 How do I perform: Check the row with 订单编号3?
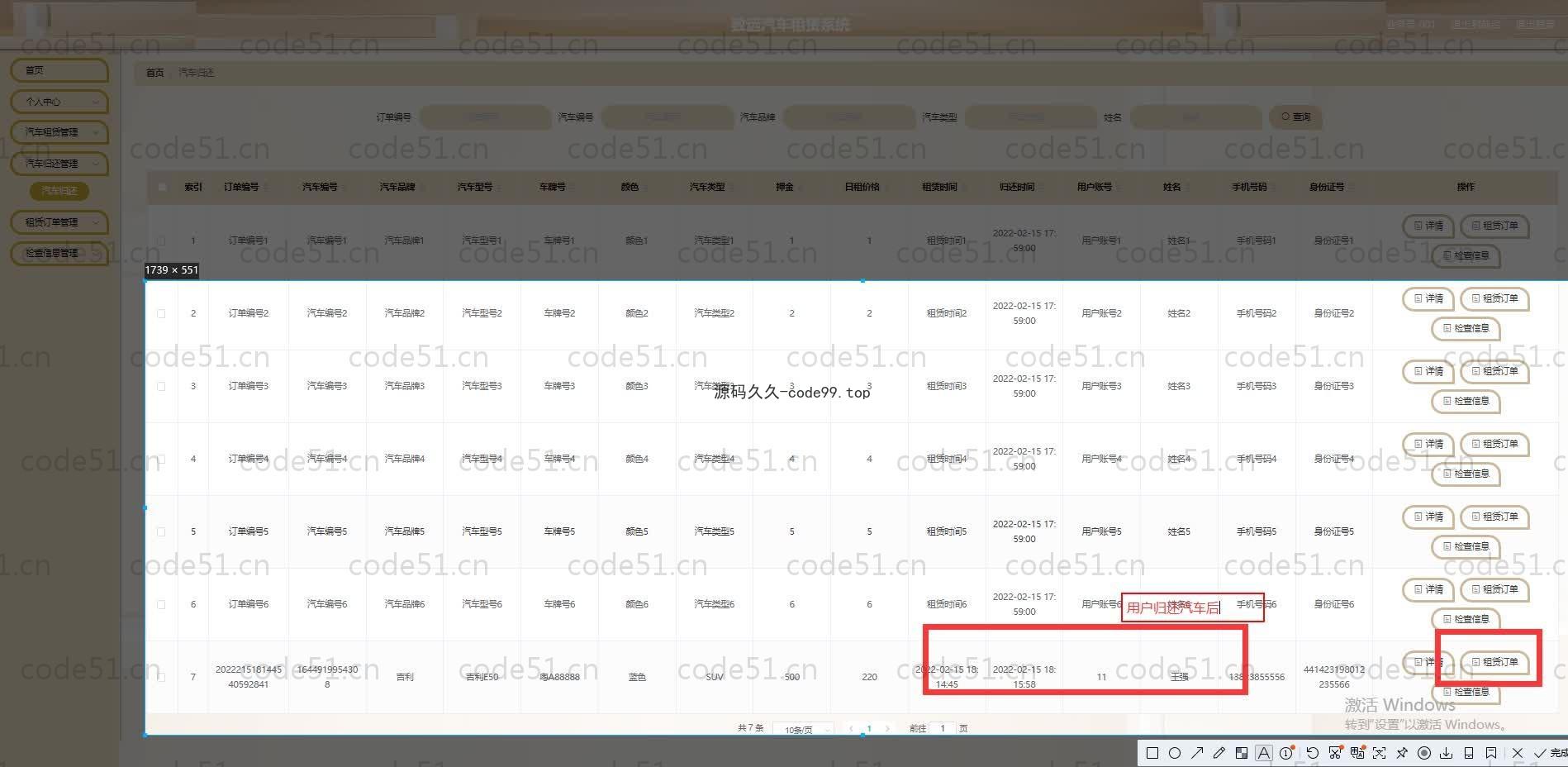(161, 386)
